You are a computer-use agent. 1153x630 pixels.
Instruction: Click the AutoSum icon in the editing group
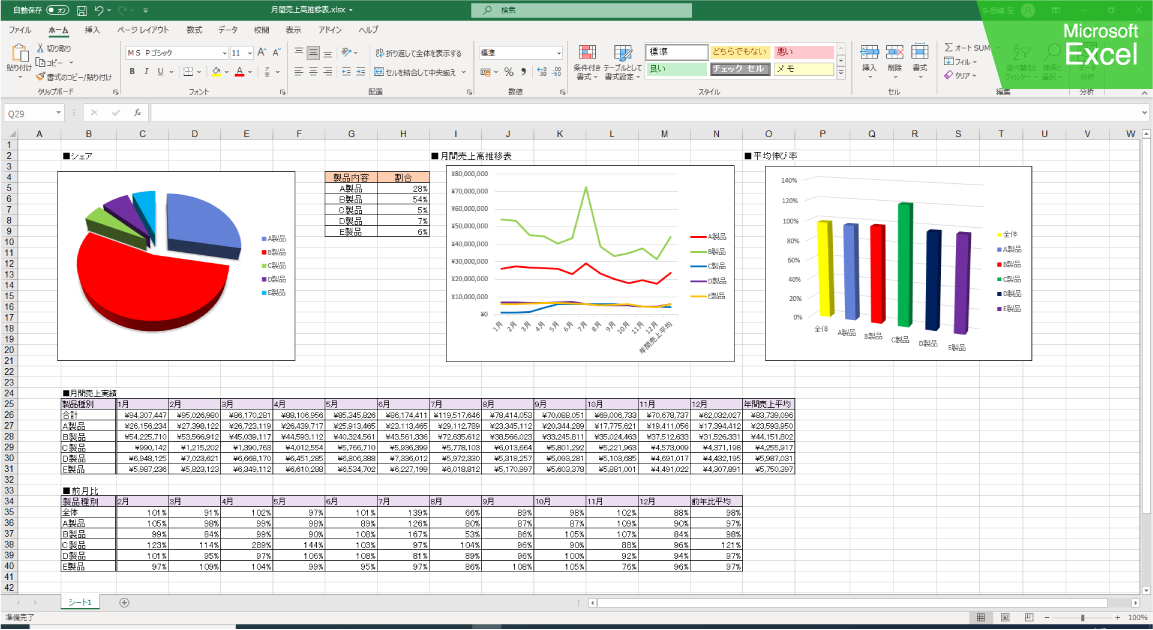click(951, 47)
